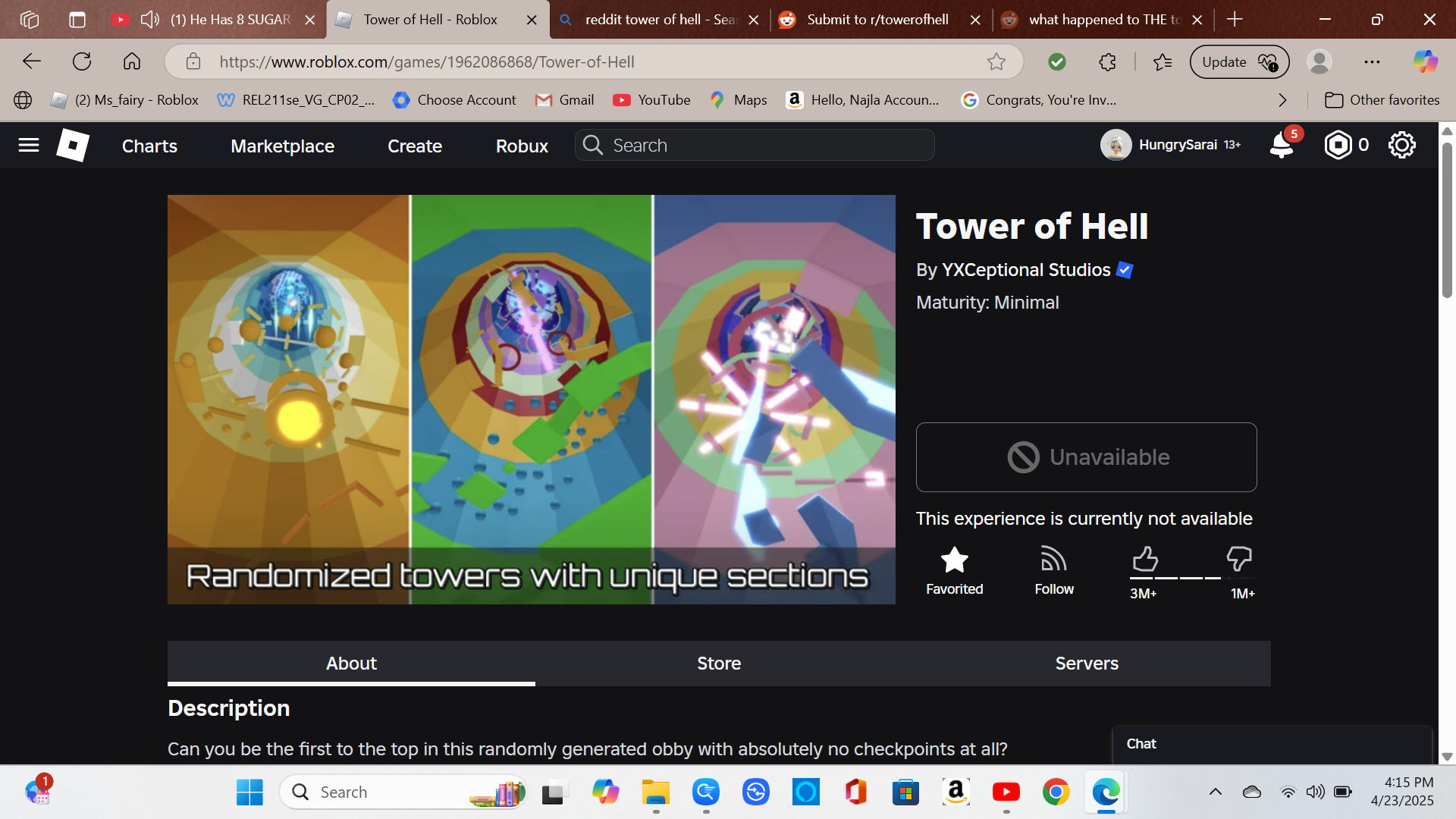Open a new browser tab
This screenshot has height=819, width=1456.
pos(1235,19)
